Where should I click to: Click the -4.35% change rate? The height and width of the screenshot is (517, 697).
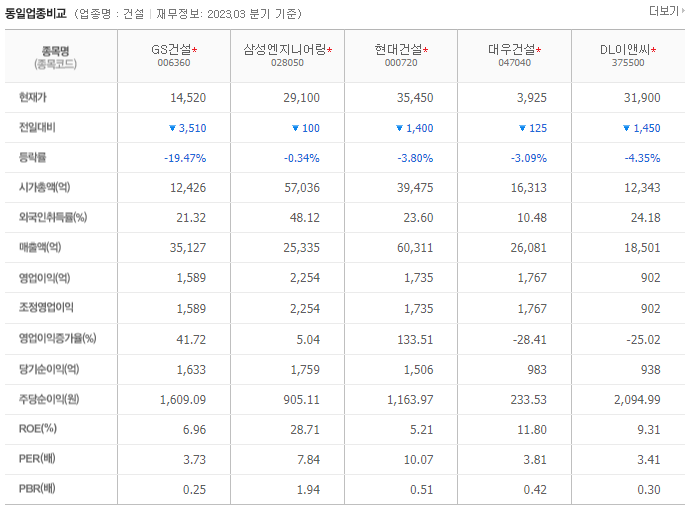click(x=642, y=158)
